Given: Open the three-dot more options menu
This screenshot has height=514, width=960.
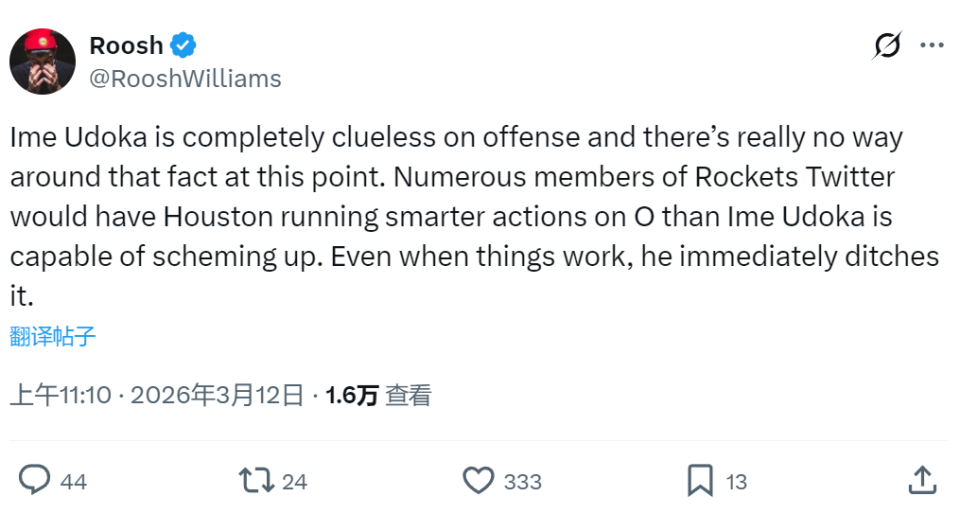Looking at the screenshot, I should 931,46.
